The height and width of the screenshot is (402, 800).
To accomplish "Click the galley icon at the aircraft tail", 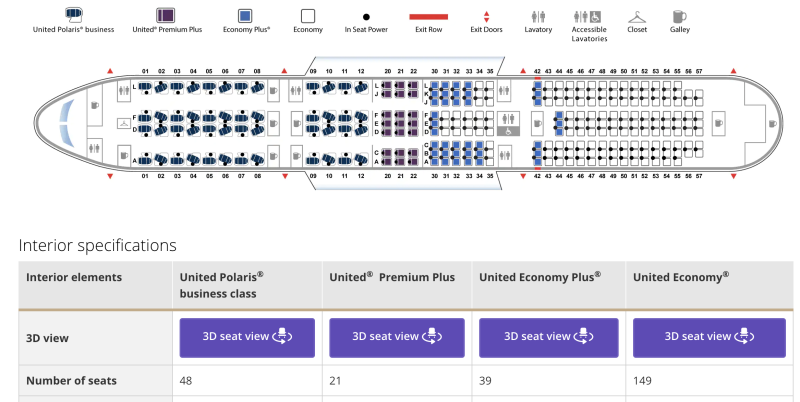I will (x=772, y=123).
